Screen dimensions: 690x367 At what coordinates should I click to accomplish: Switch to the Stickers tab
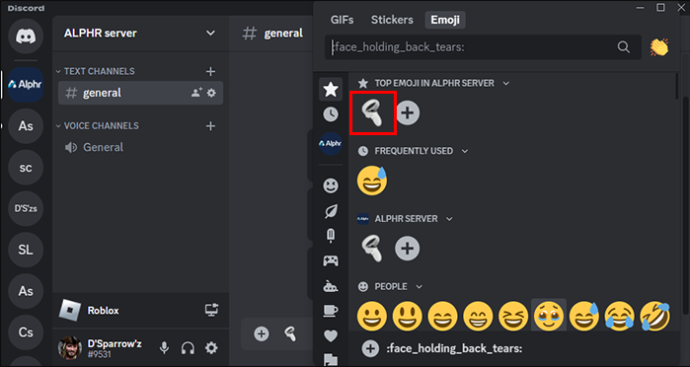tap(392, 20)
